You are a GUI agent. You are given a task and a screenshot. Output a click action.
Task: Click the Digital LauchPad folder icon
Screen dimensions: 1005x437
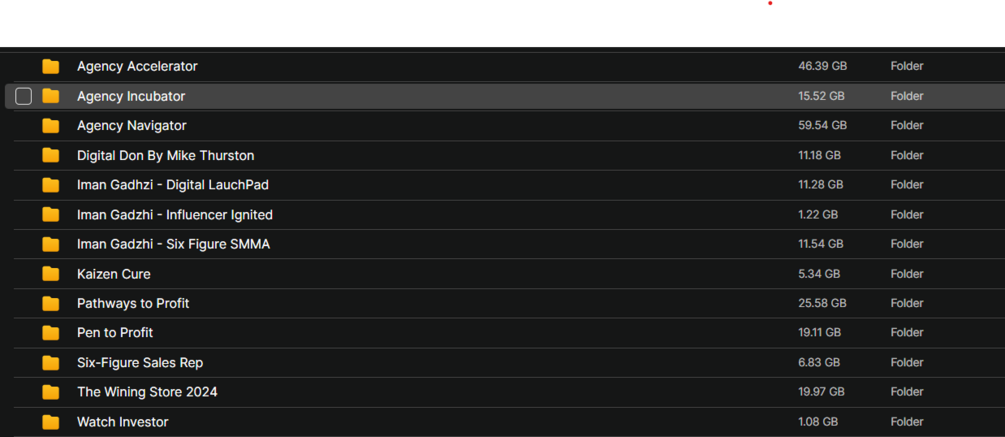pos(51,185)
